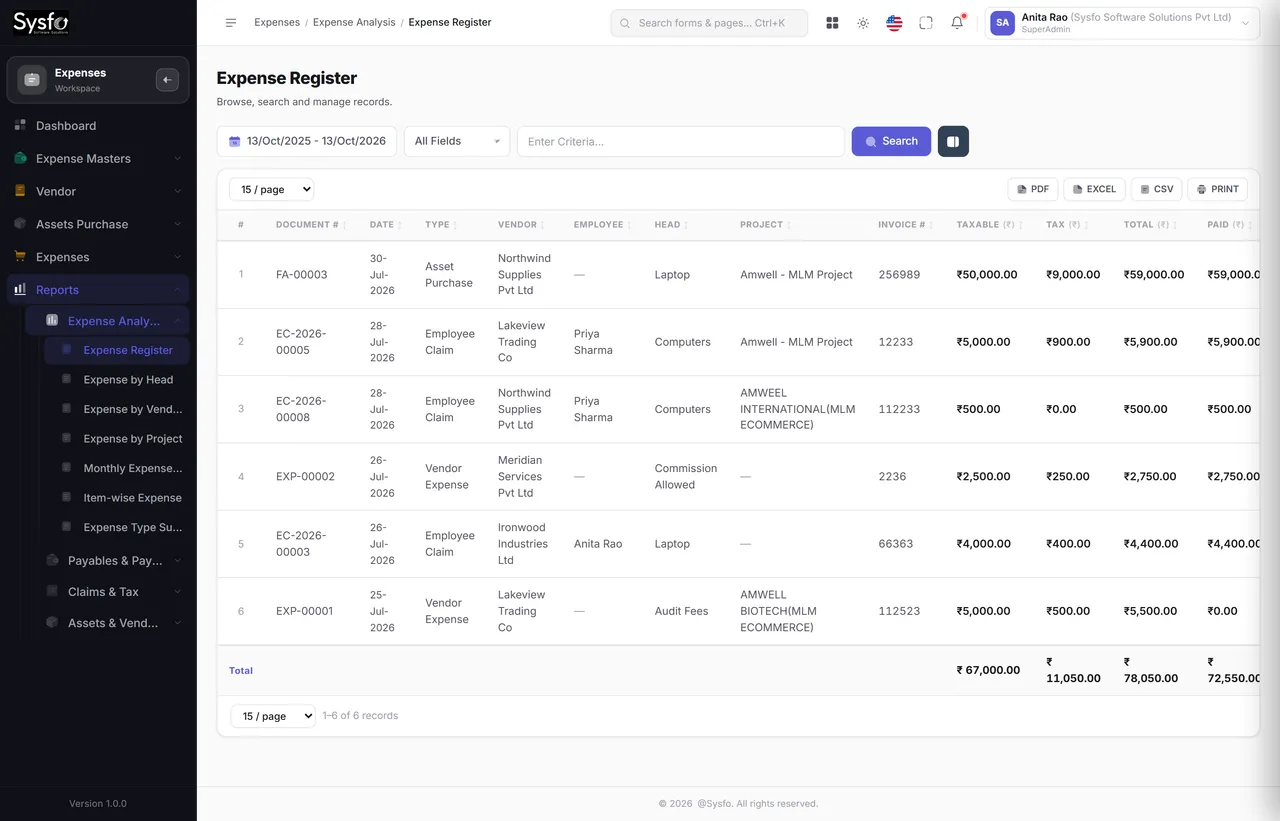
Task: Expand the Assets Purchase sidebar group
Action: coord(98,225)
